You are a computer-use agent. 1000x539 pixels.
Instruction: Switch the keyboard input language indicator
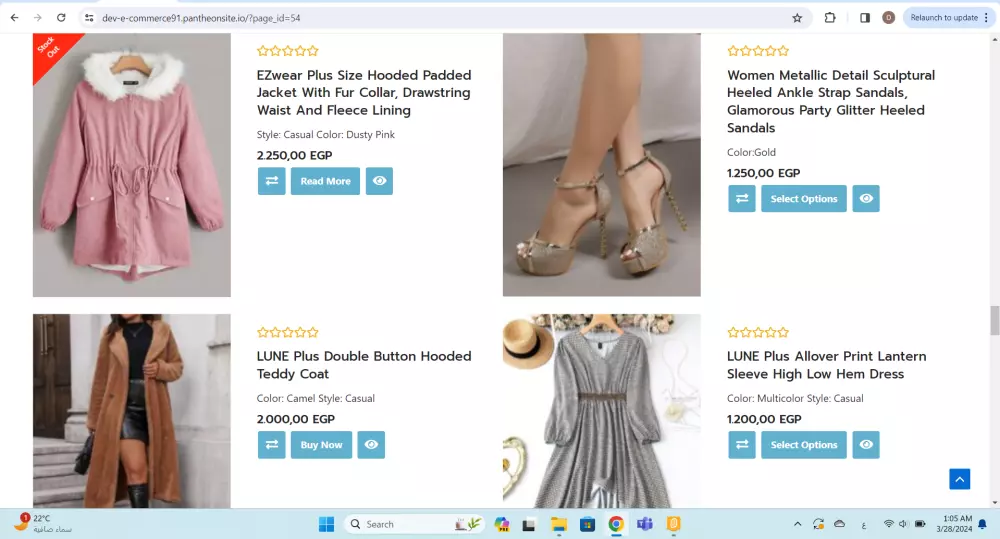[x=864, y=525]
